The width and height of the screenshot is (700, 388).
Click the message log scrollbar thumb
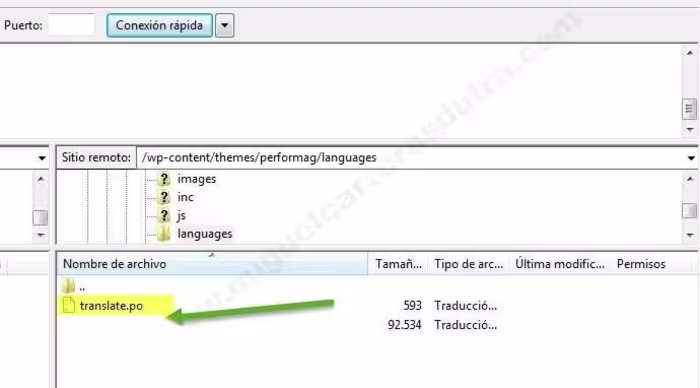pos(690,109)
